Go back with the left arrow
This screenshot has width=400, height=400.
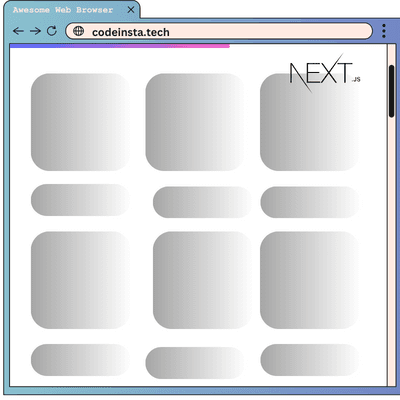(x=18, y=31)
